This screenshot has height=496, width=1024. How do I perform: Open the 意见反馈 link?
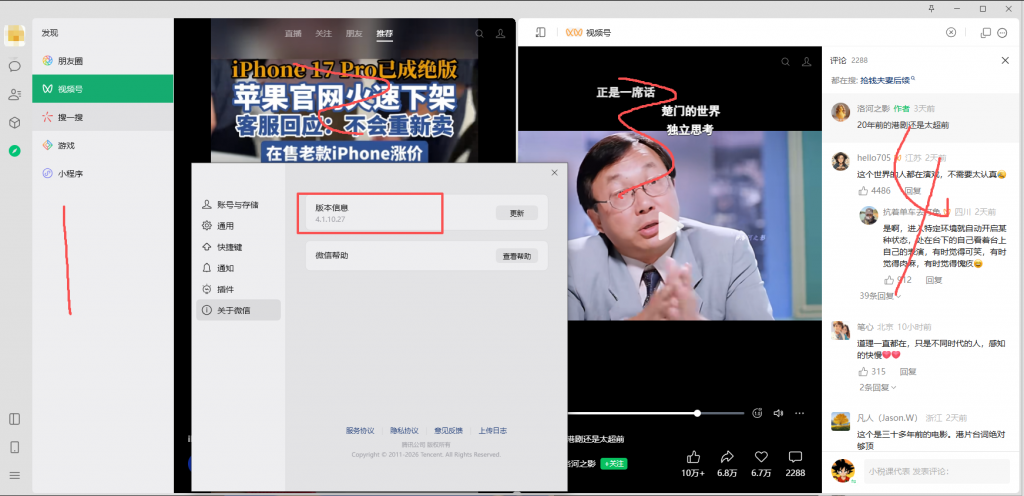[449, 431]
